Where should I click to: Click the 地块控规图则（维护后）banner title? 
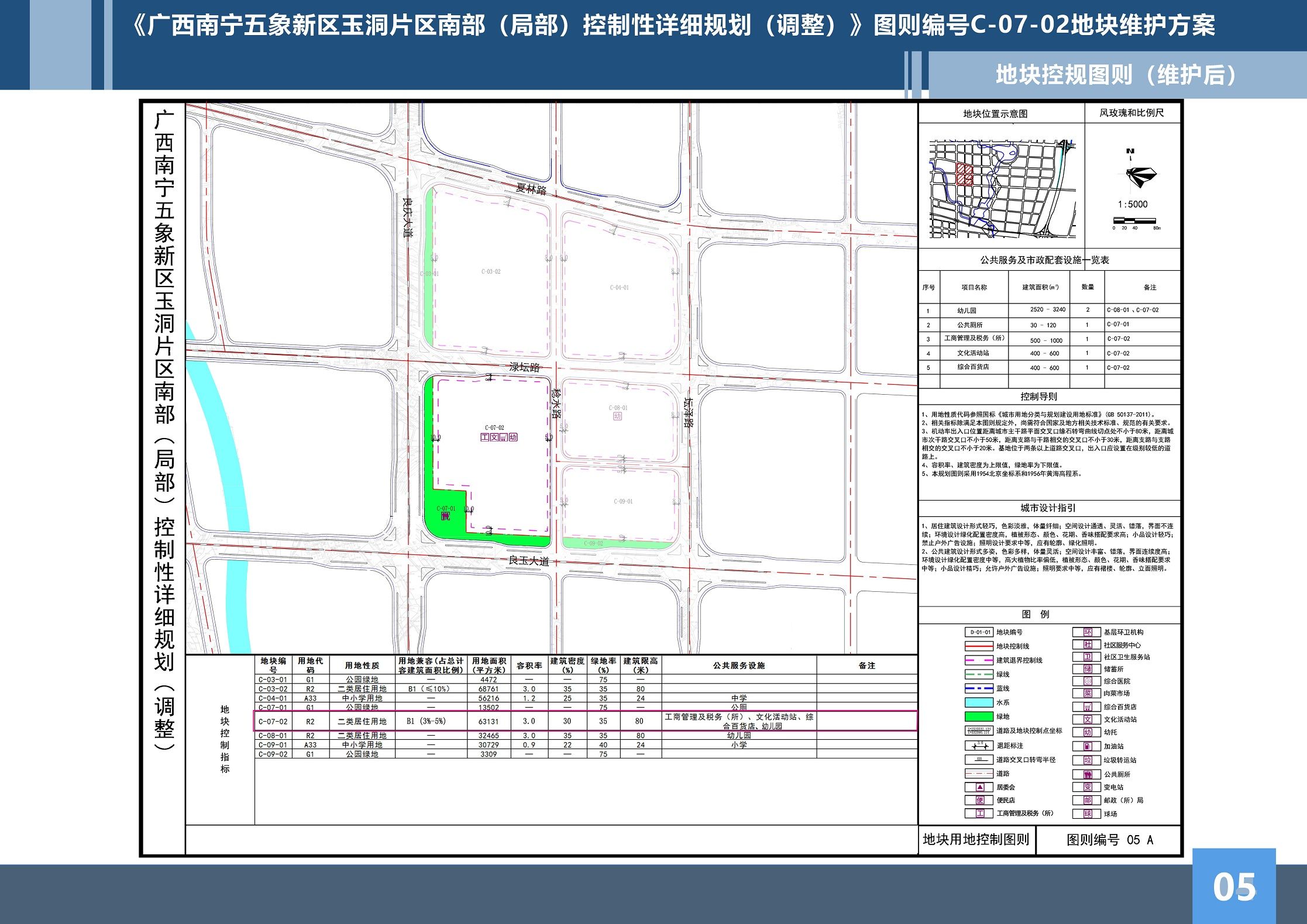1116,75
